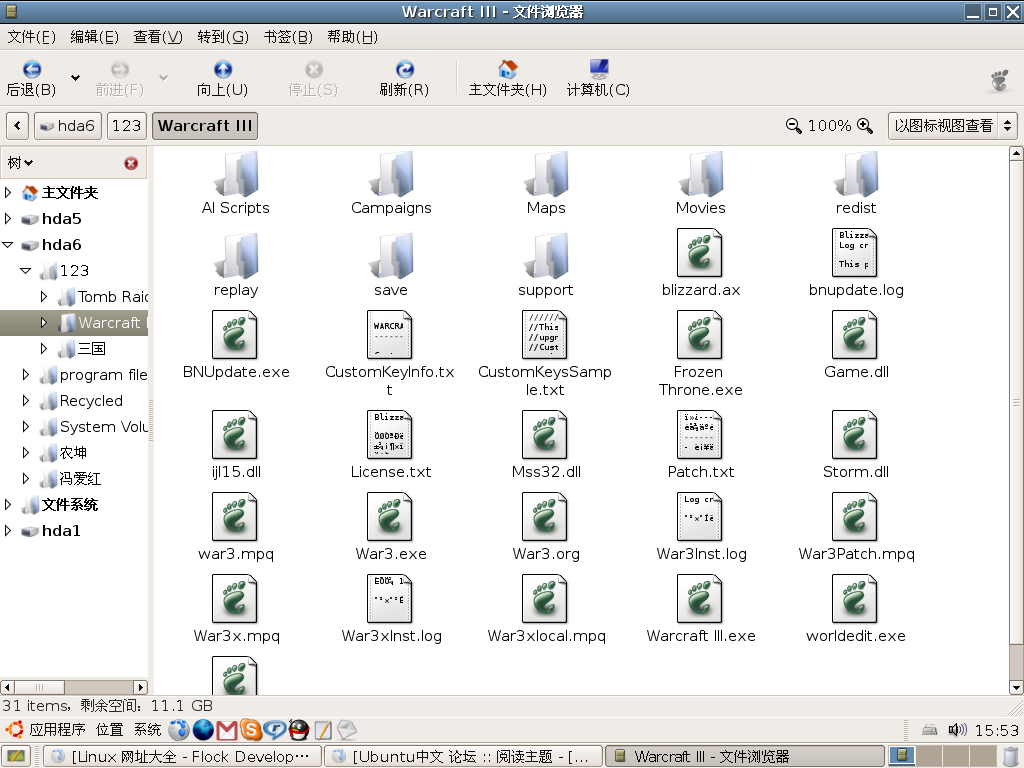Open the 位置 panel menu
Screen dimensions: 1024x768
tap(109, 729)
